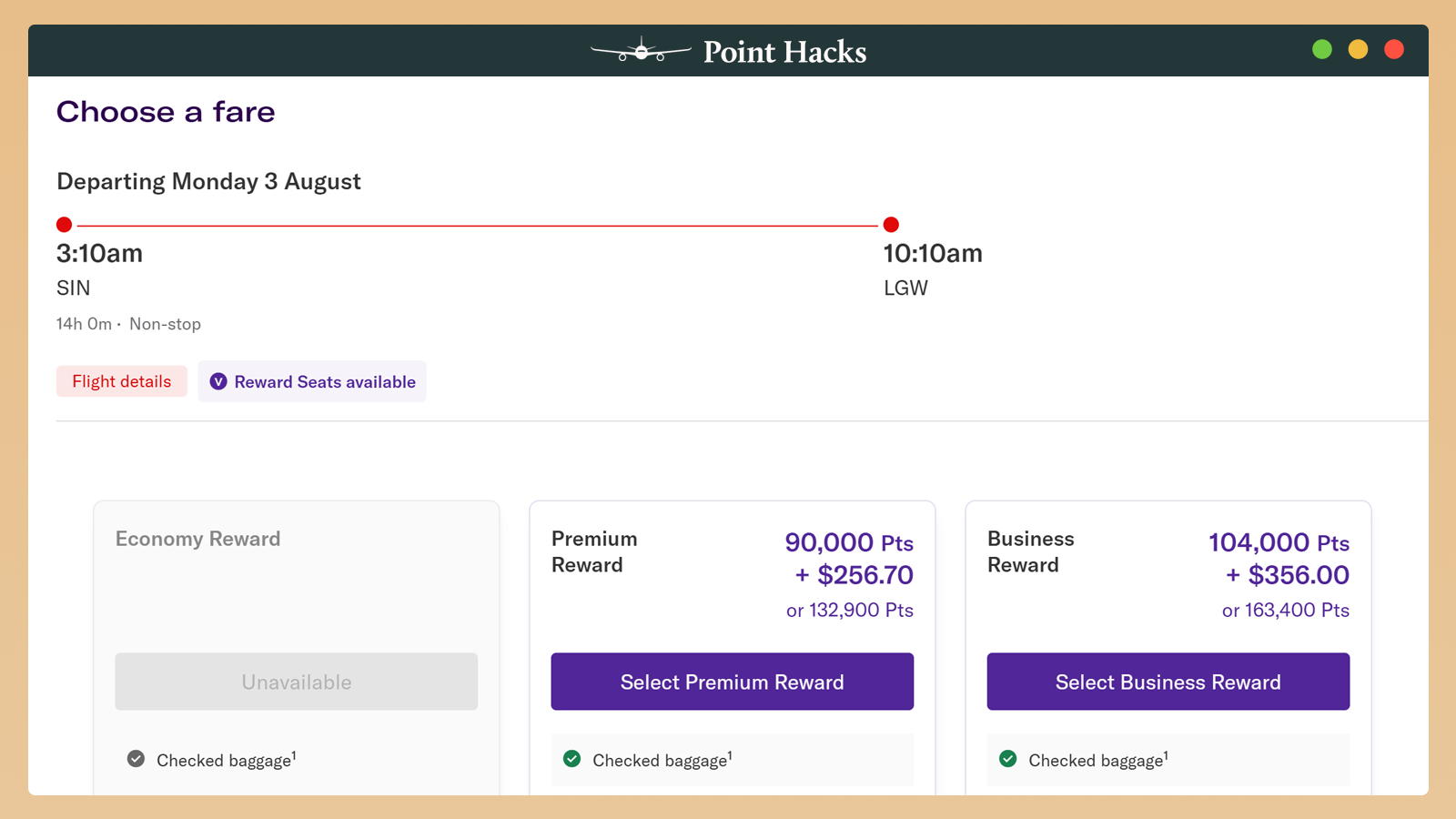Click the greyed-out Unavailable economy button
This screenshot has width=1456, height=819.
click(296, 682)
